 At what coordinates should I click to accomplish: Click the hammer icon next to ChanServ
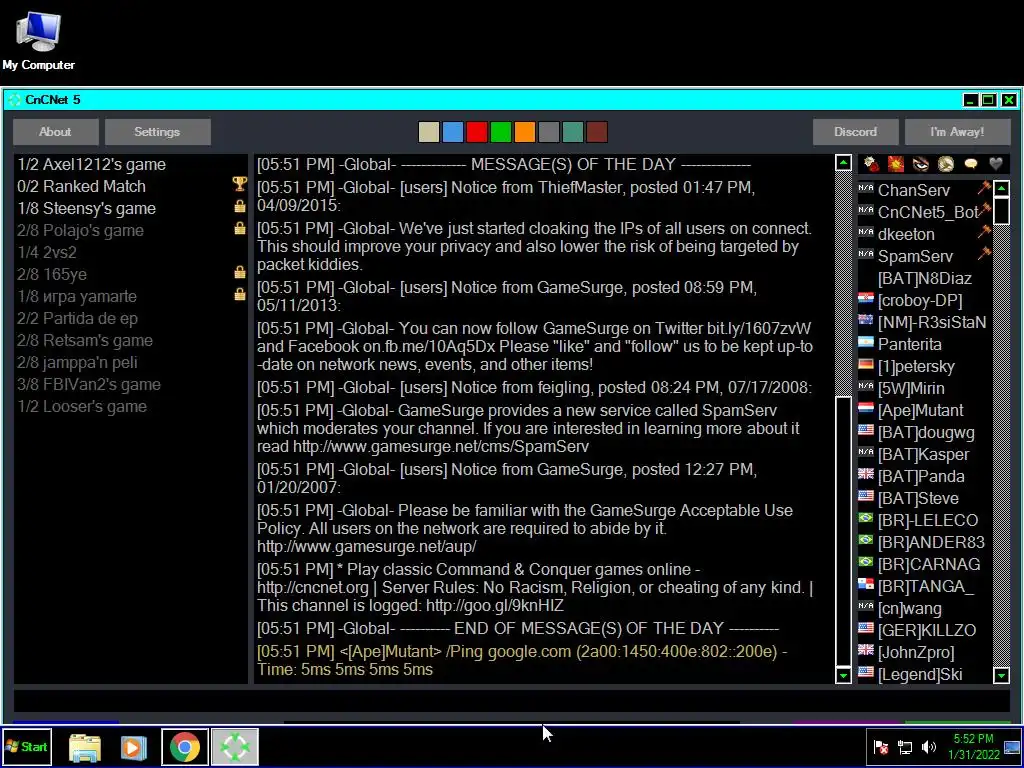point(984,188)
